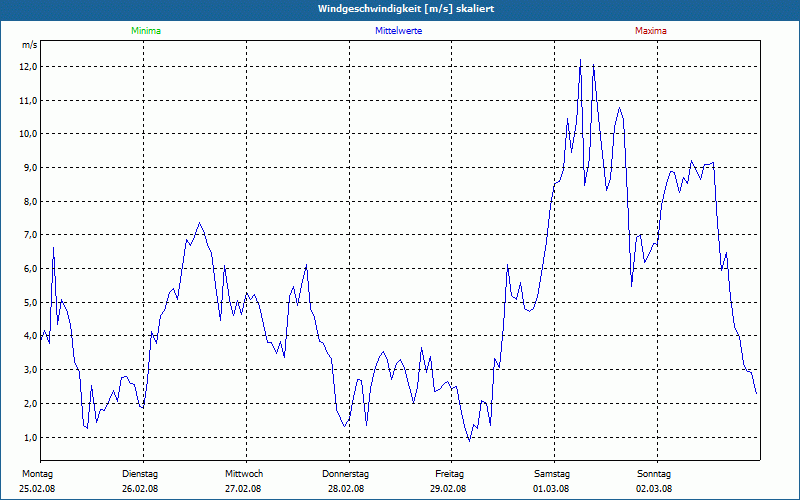Click the 3,0 y-axis value
The height and width of the screenshot is (500, 800).
coord(30,369)
